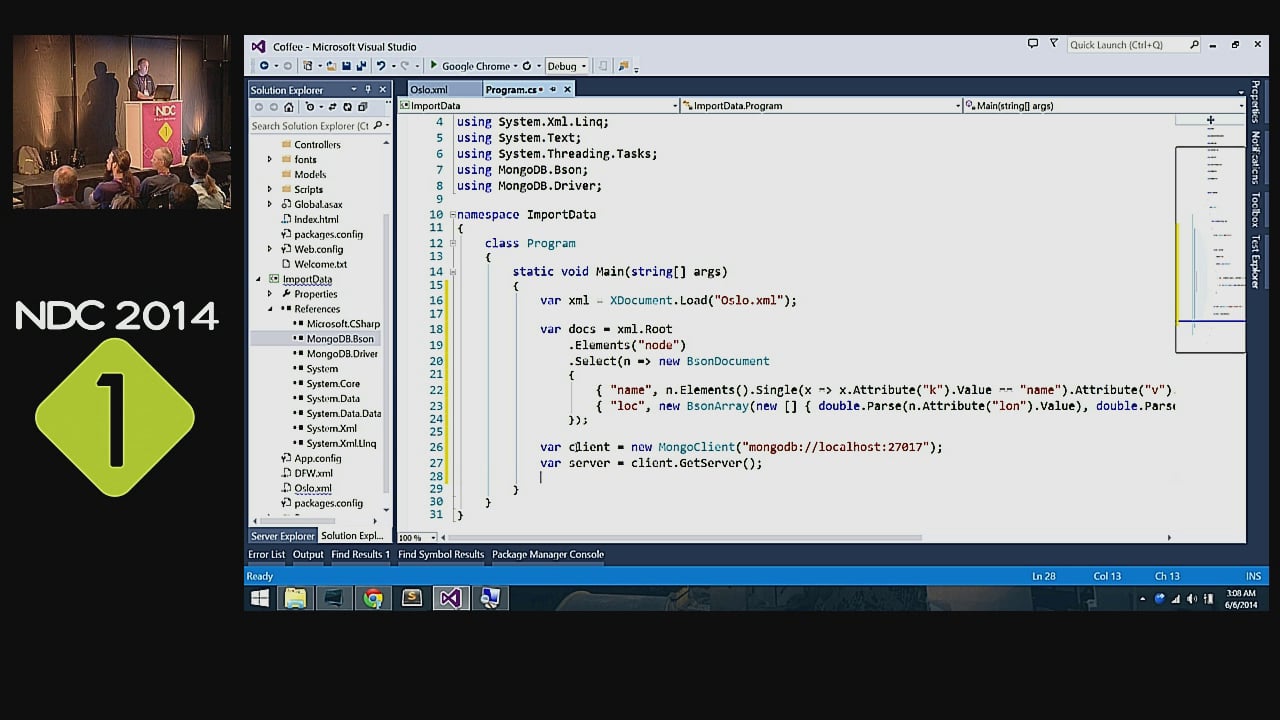Viewport: 1280px width, 720px height.
Task: Save the current file with the Save icon
Action: pyautogui.click(x=346, y=66)
